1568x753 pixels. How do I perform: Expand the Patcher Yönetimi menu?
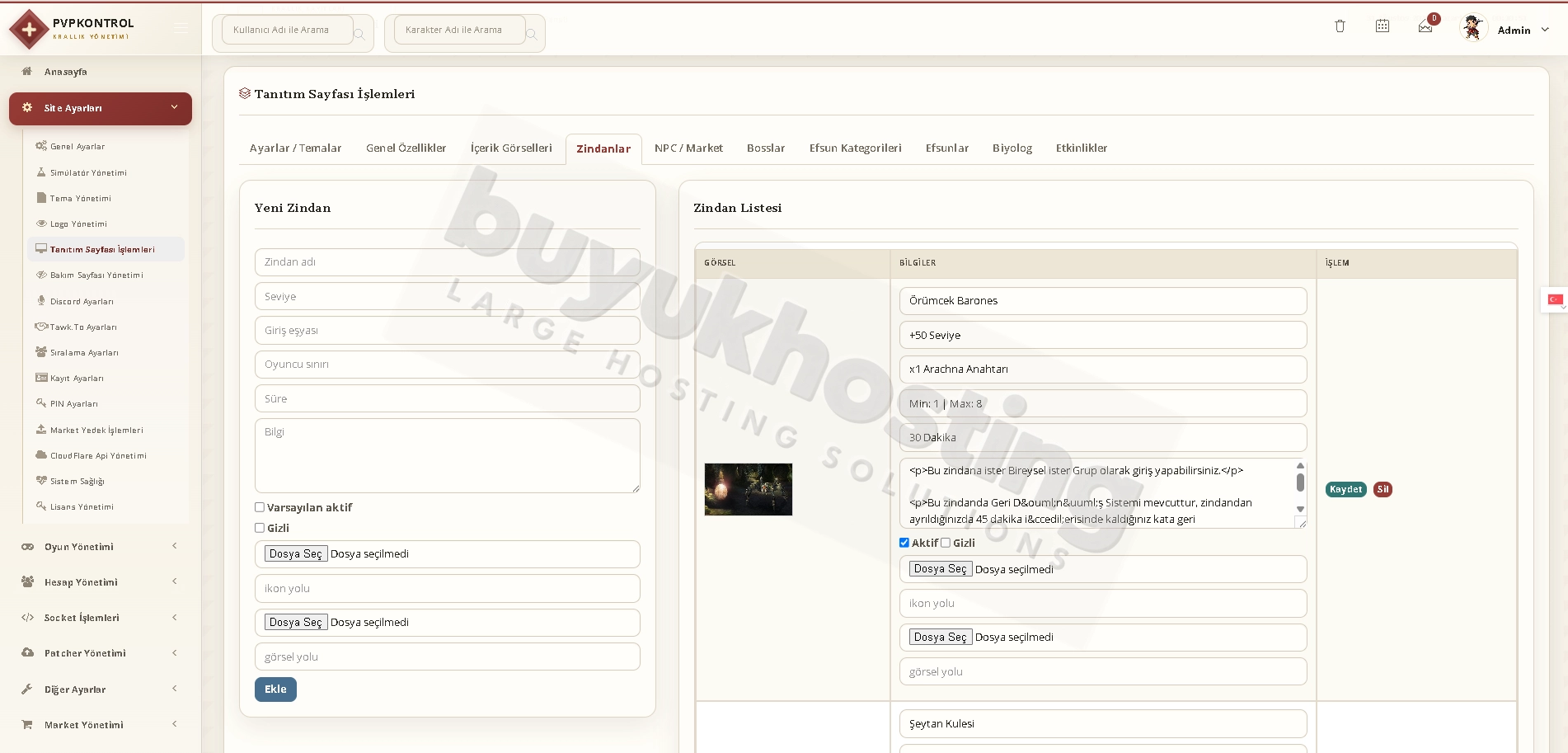pos(101,652)
